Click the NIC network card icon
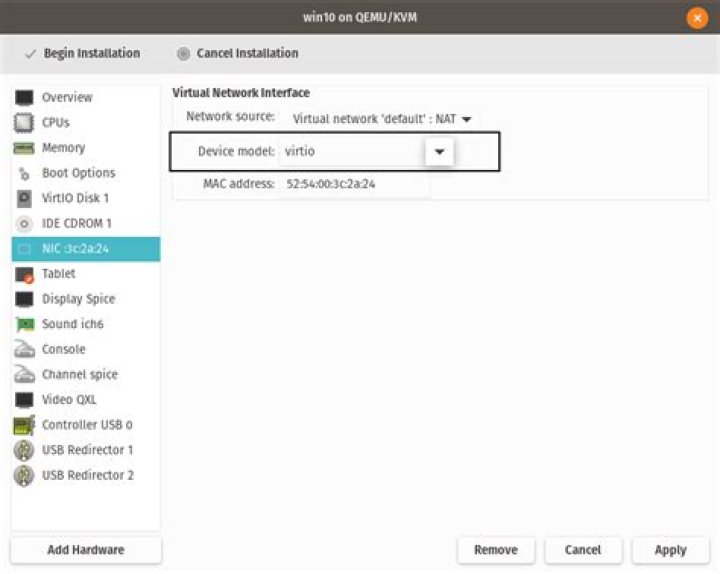720x574 pixels. pos(24,249)
